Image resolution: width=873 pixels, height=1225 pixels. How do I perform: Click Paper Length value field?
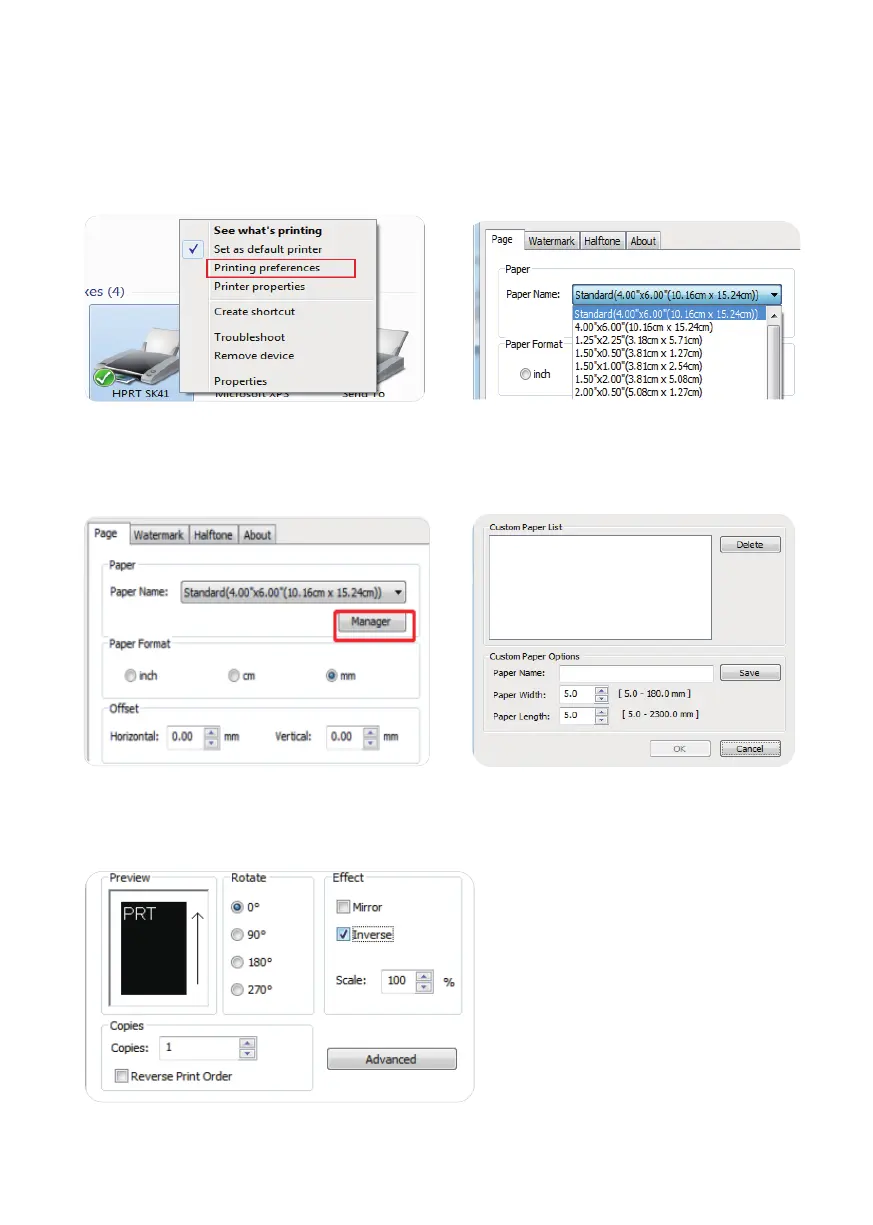[x=576, y=716]
